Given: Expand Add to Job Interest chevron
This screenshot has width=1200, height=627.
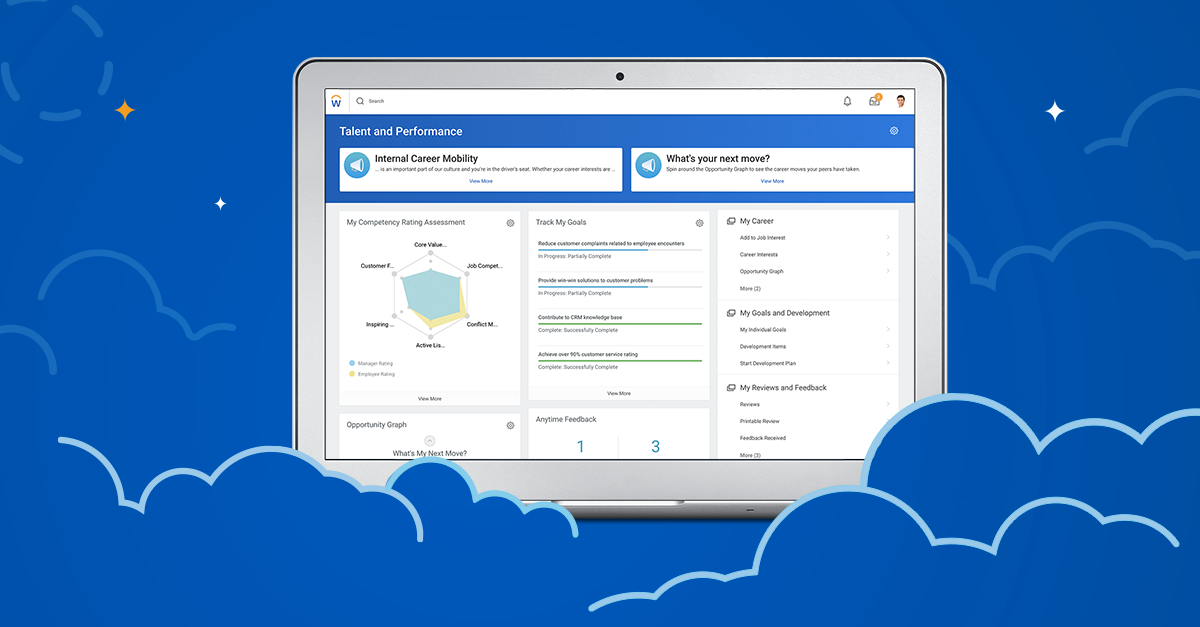Looking at the screenshot, I should coord(888,237).
